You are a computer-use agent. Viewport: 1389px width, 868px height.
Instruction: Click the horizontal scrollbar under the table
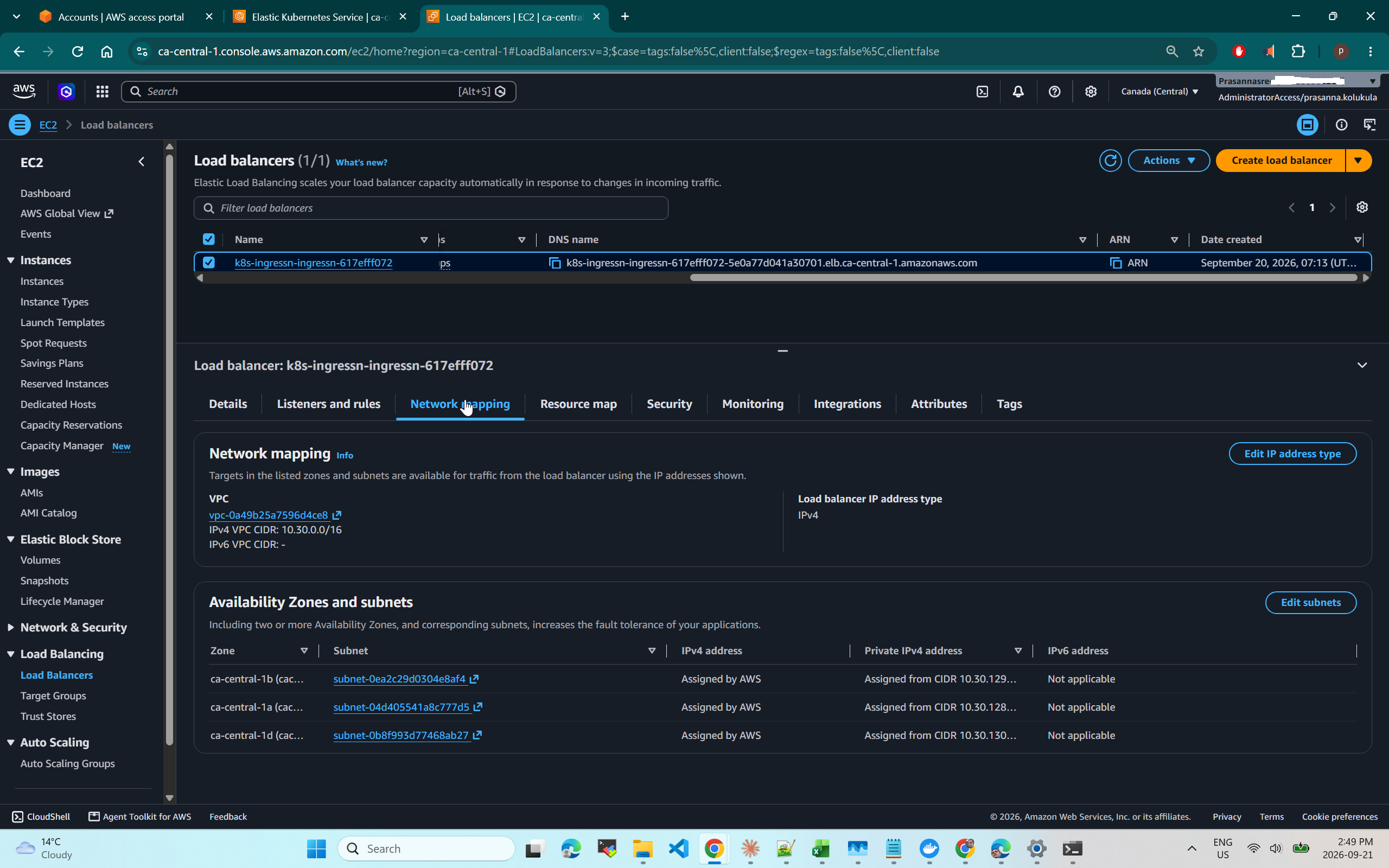[1023, 278]
